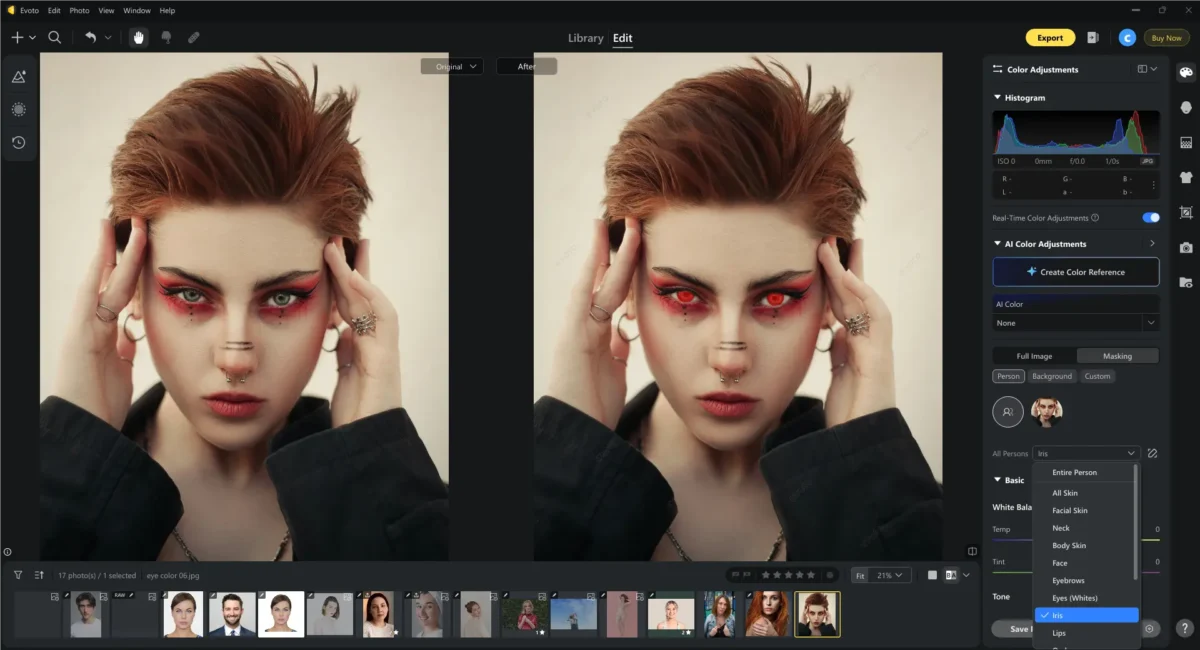The image size is (1200, 650).
Task: Open the background adjustments icon in right sidebar
Action: pyautogui.click(x=1186, y=142)
